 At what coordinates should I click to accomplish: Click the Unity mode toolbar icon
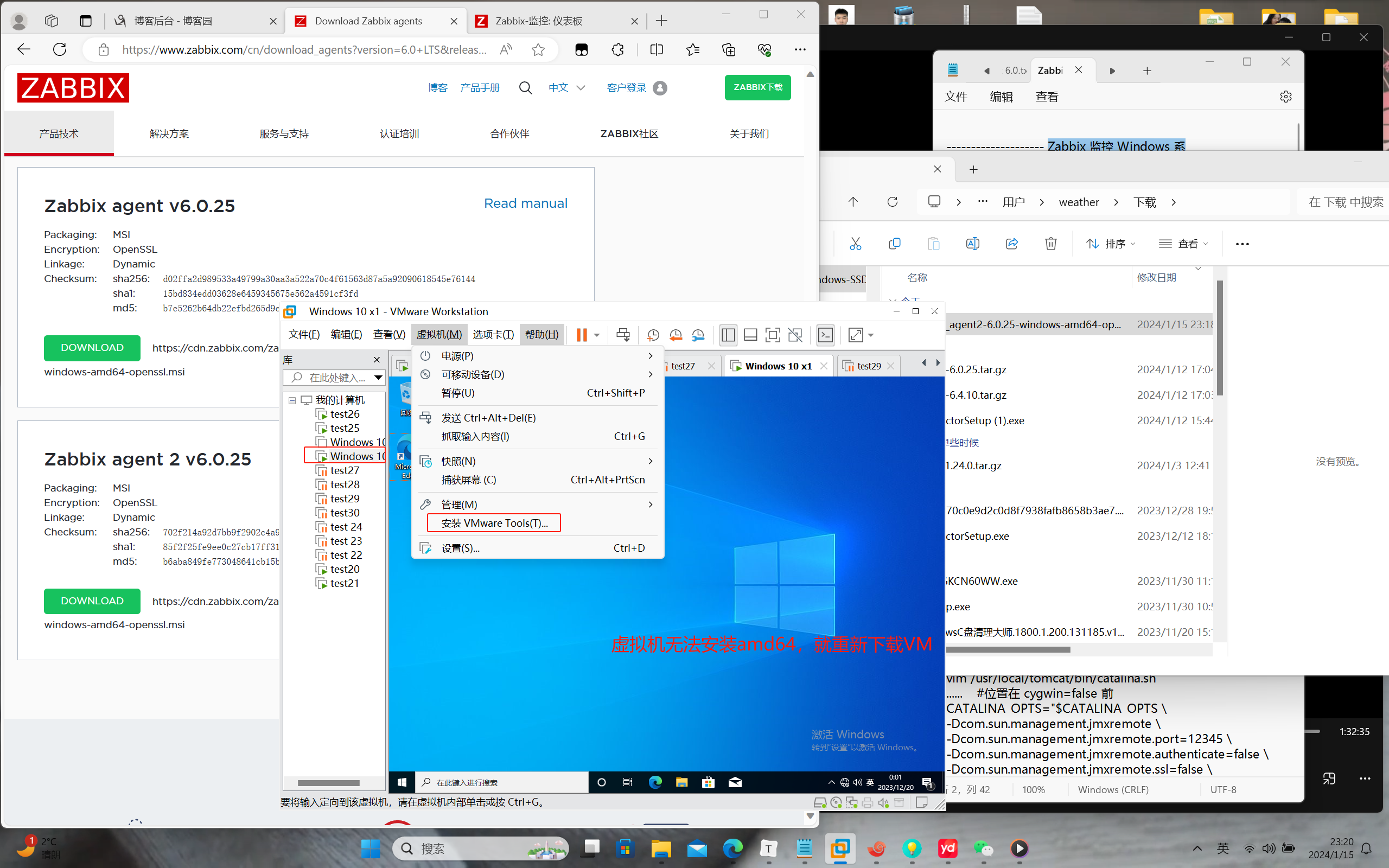795,335
